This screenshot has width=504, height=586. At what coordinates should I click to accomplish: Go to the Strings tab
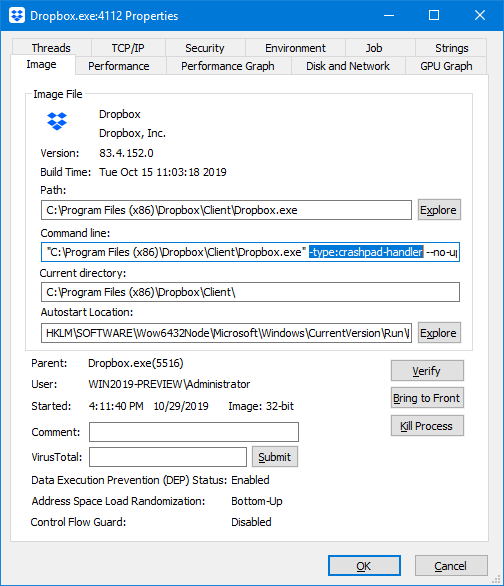451,48
